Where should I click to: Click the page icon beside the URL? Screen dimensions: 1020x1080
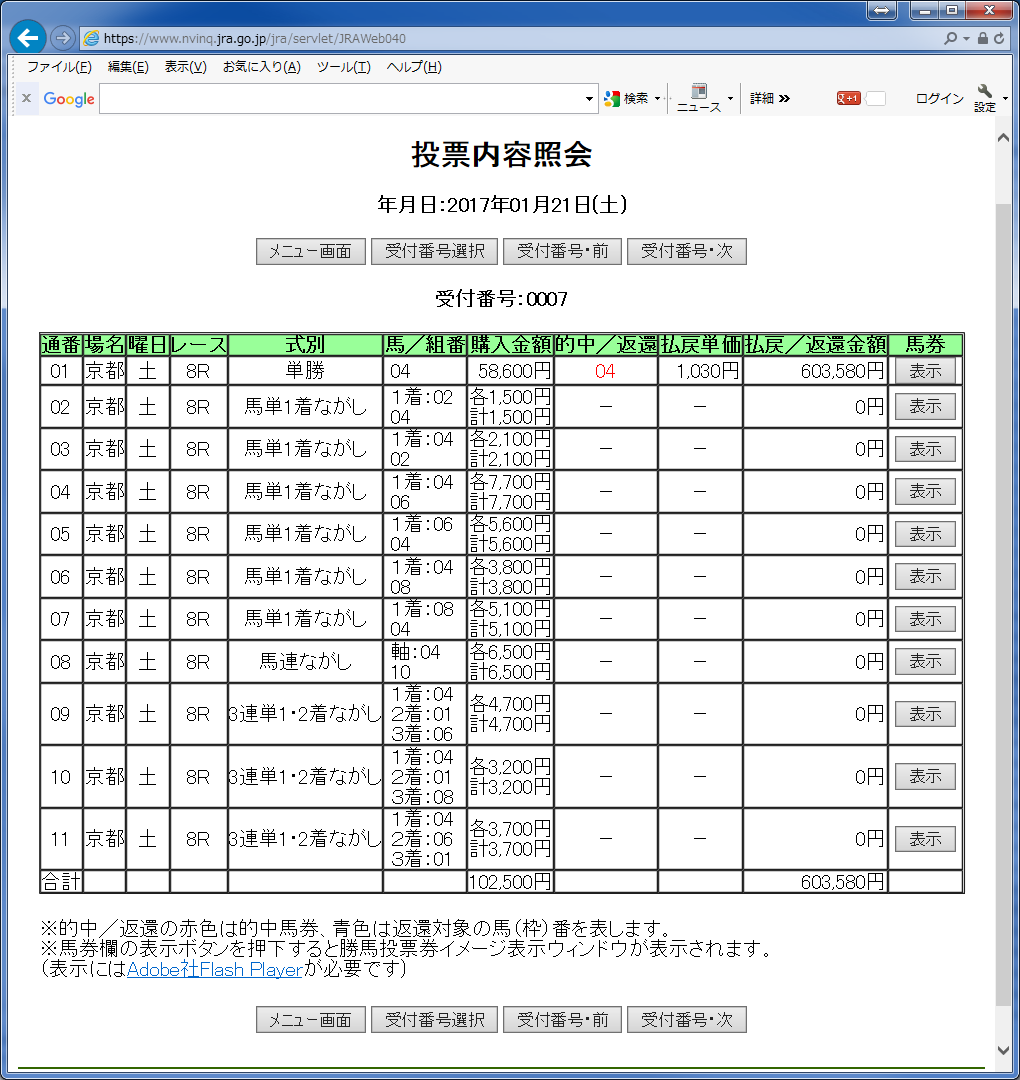click(x=91, y=39)
